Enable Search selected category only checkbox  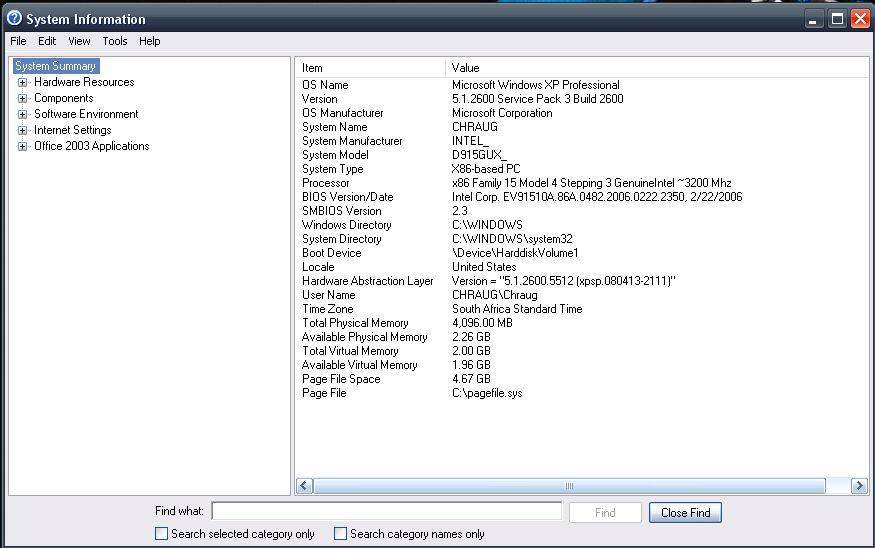161,533
